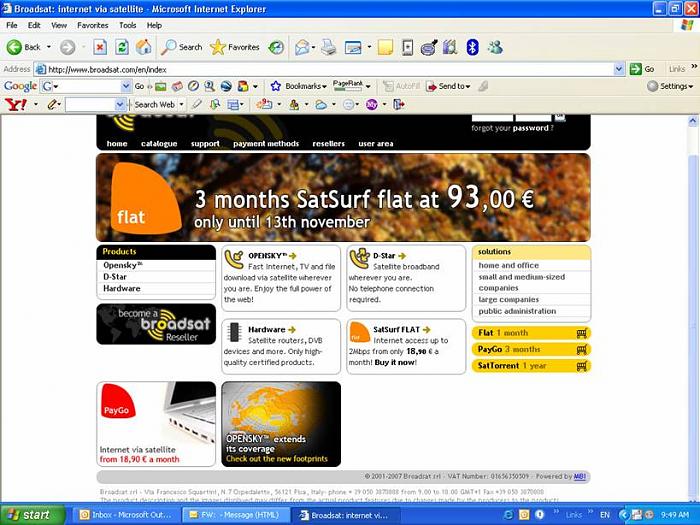
Task: Click the PayGo internet via satellite thumbnail
Action: pos(156,424)
